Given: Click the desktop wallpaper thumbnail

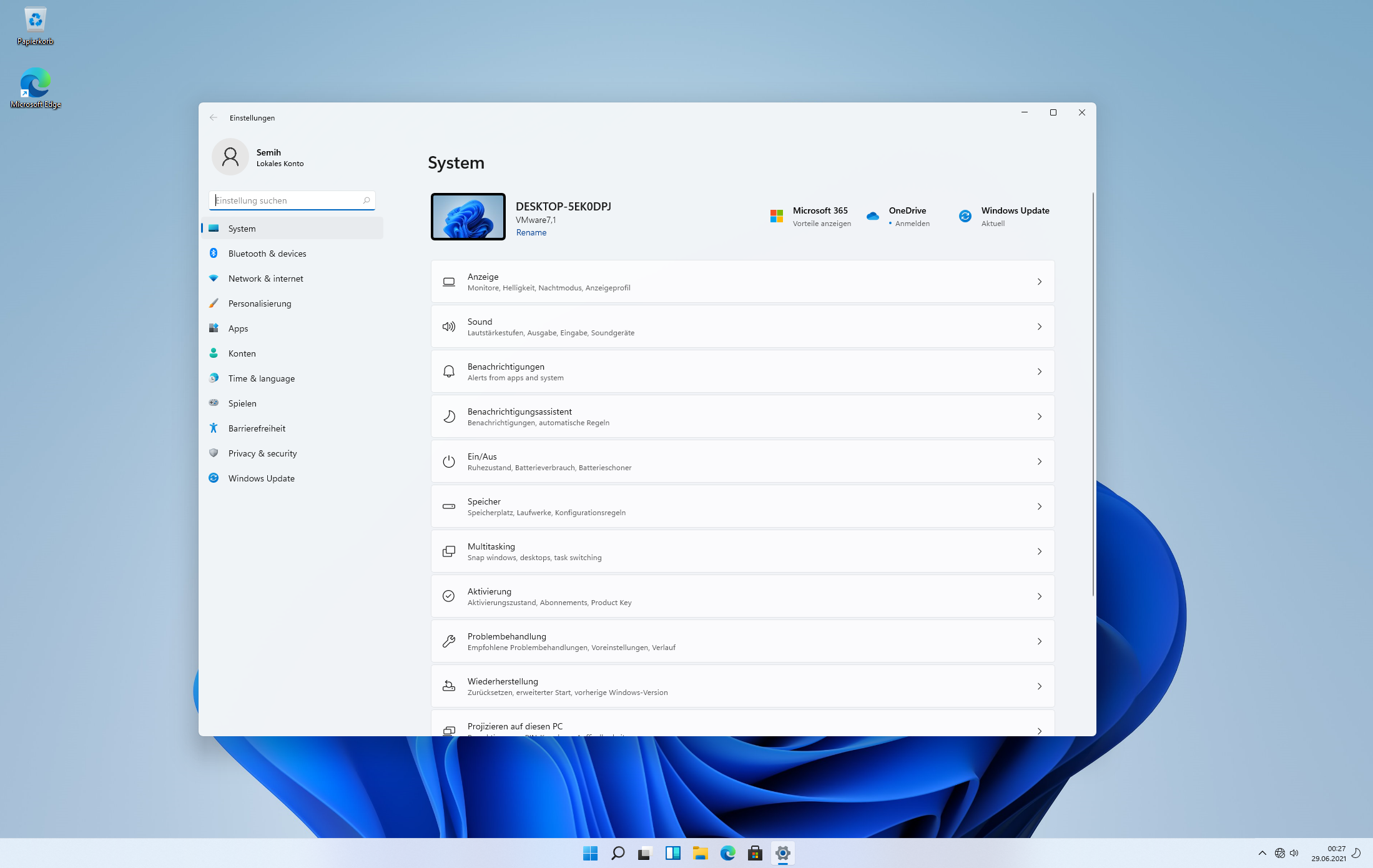Looking at the screenshot, I should pyautogui.click(x=468, y=216).
